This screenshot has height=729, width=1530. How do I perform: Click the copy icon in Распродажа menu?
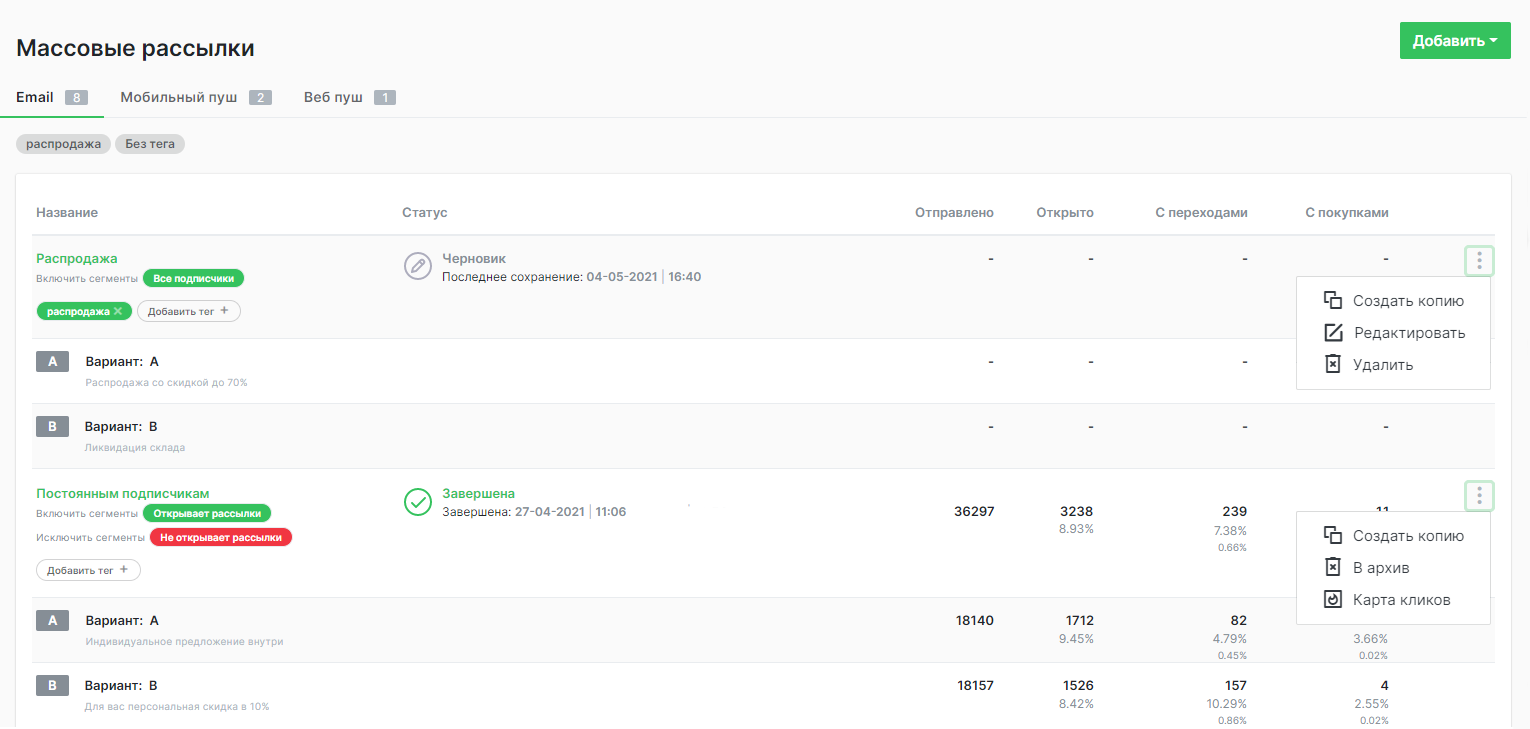click(1332, 301)
